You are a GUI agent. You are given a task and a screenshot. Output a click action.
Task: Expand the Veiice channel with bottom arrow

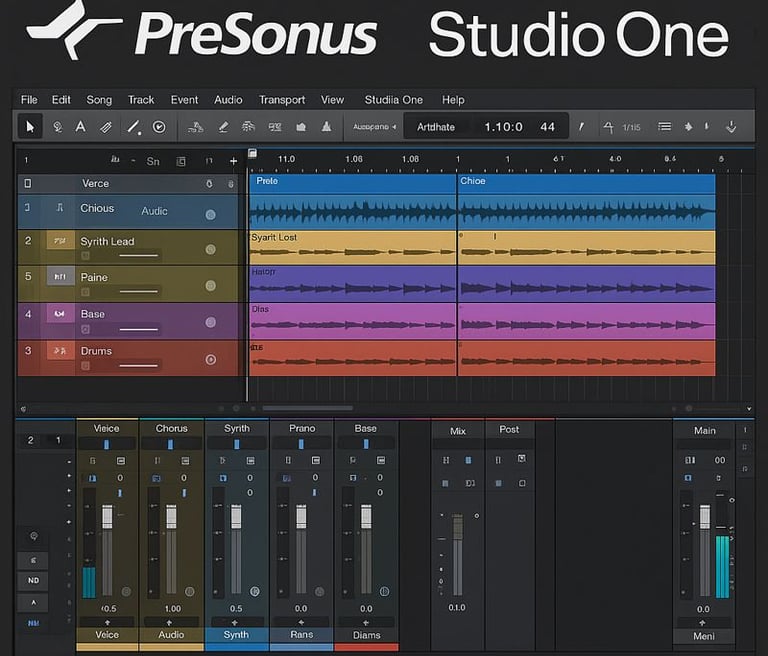click(x=107, y=622)
